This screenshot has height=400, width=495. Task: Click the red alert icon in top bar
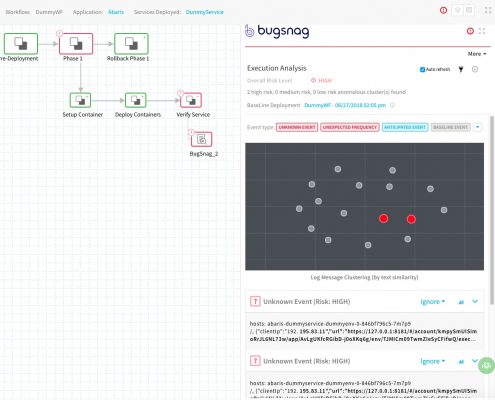click(x=443, y=10)
